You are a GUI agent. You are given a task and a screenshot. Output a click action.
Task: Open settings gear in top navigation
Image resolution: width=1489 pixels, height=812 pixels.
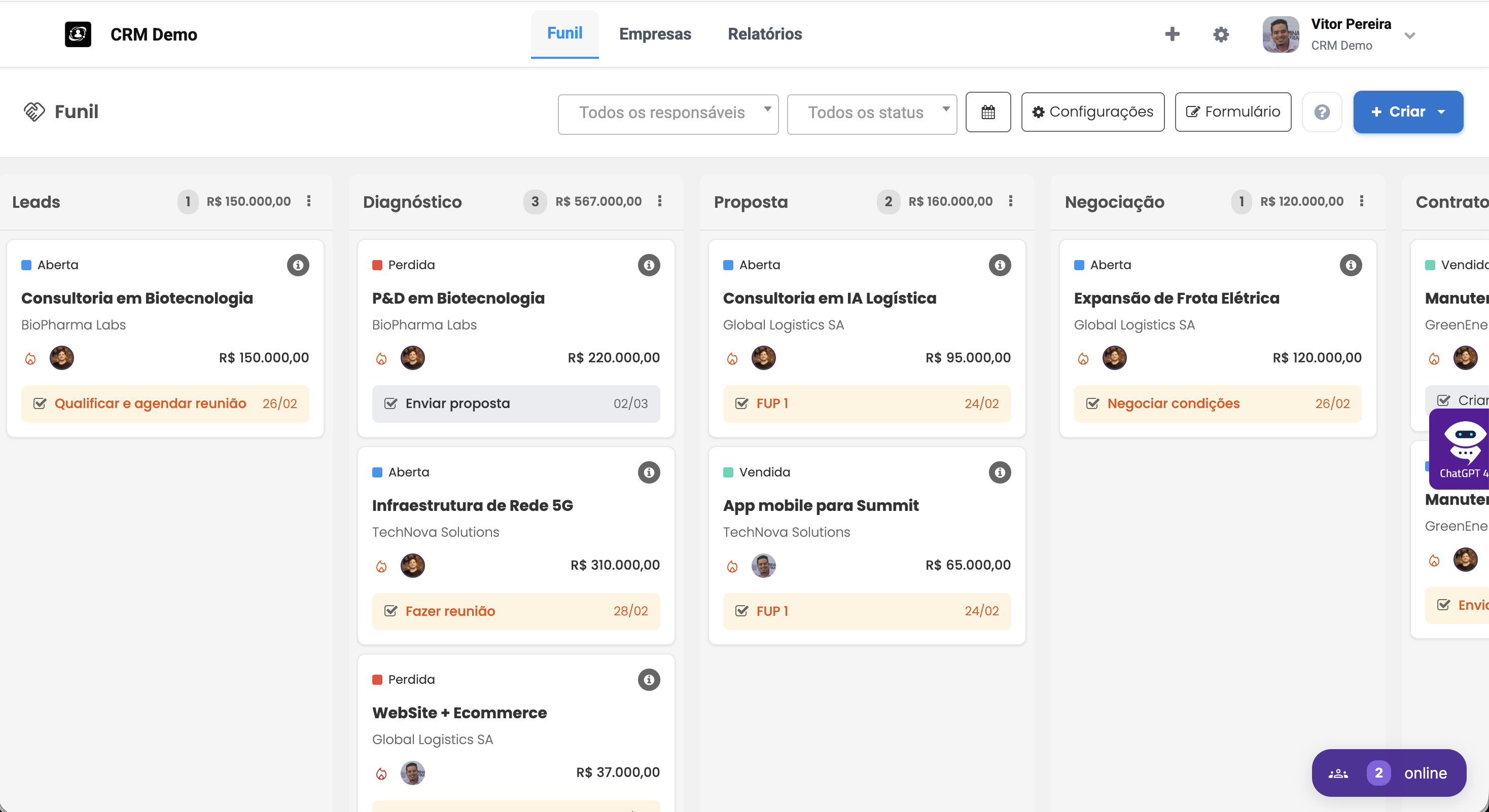point(1221,34)
